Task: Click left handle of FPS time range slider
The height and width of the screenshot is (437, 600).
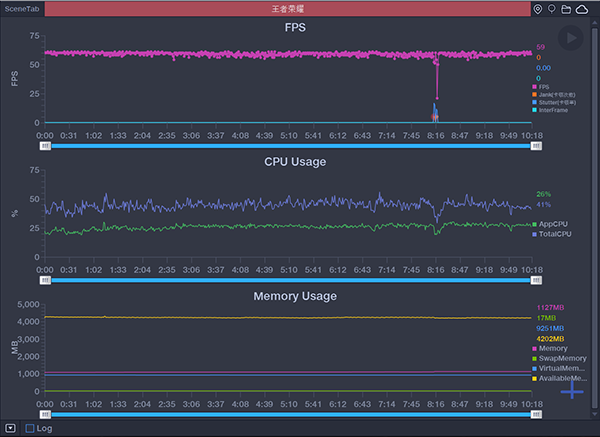Action: (45, 146)
